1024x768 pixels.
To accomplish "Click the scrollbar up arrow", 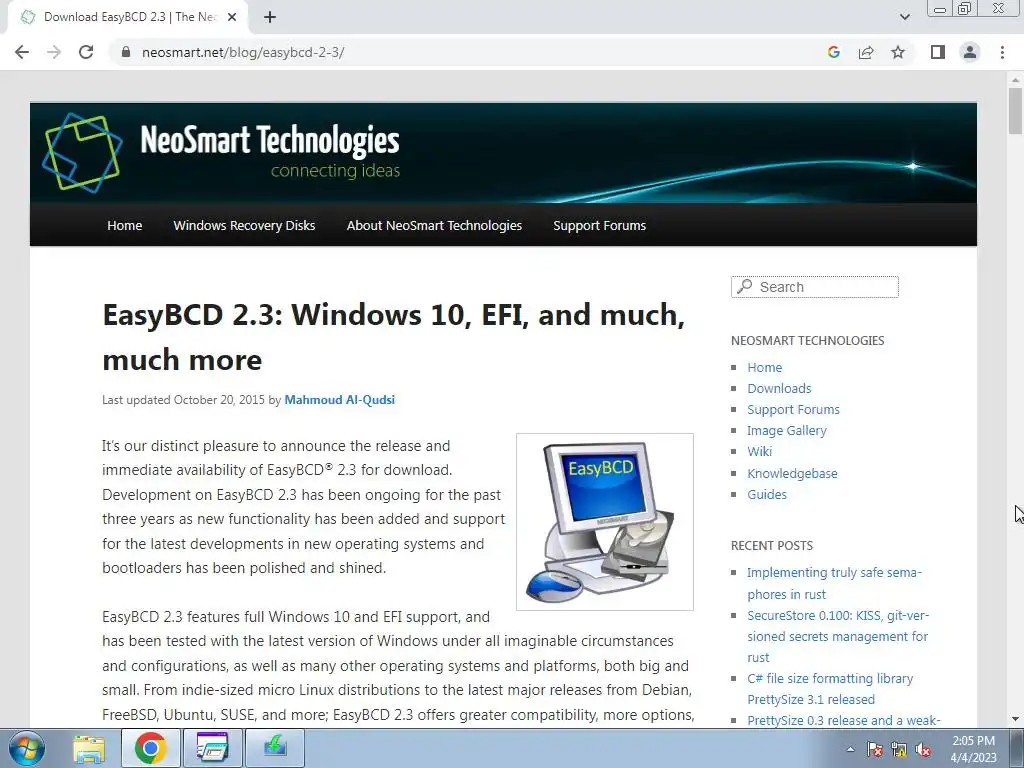I will pyautogui.click(x=1015, y=80).
